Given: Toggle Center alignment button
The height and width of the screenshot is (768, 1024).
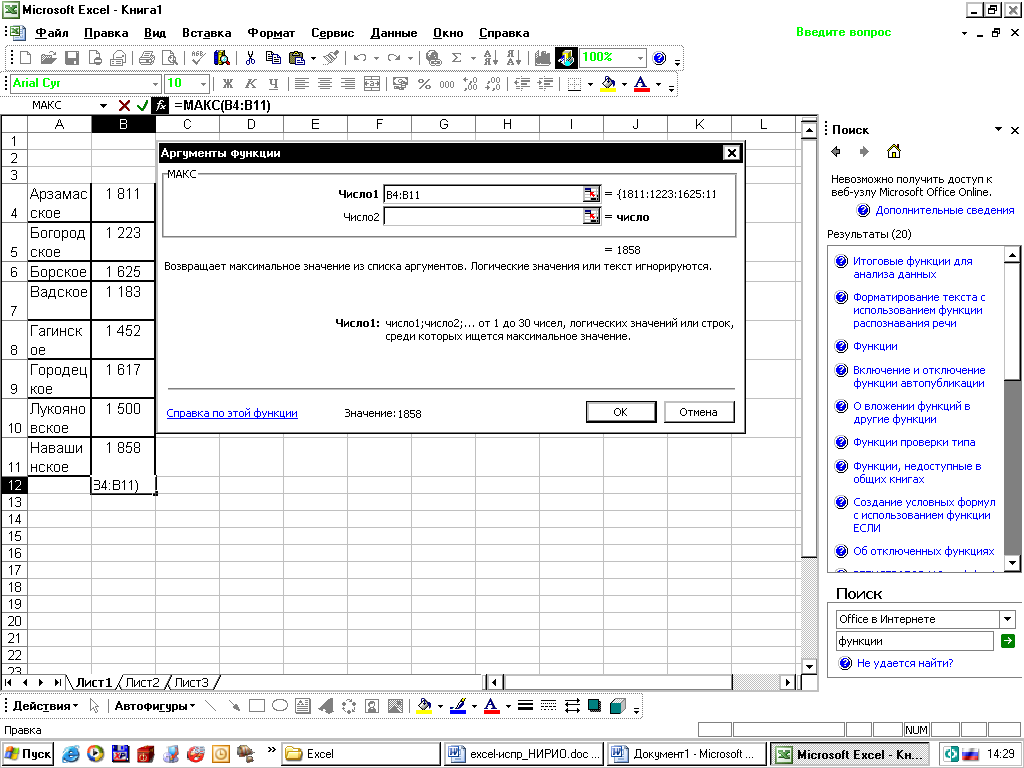Looking at the screenshot, I should click(325, 84).
